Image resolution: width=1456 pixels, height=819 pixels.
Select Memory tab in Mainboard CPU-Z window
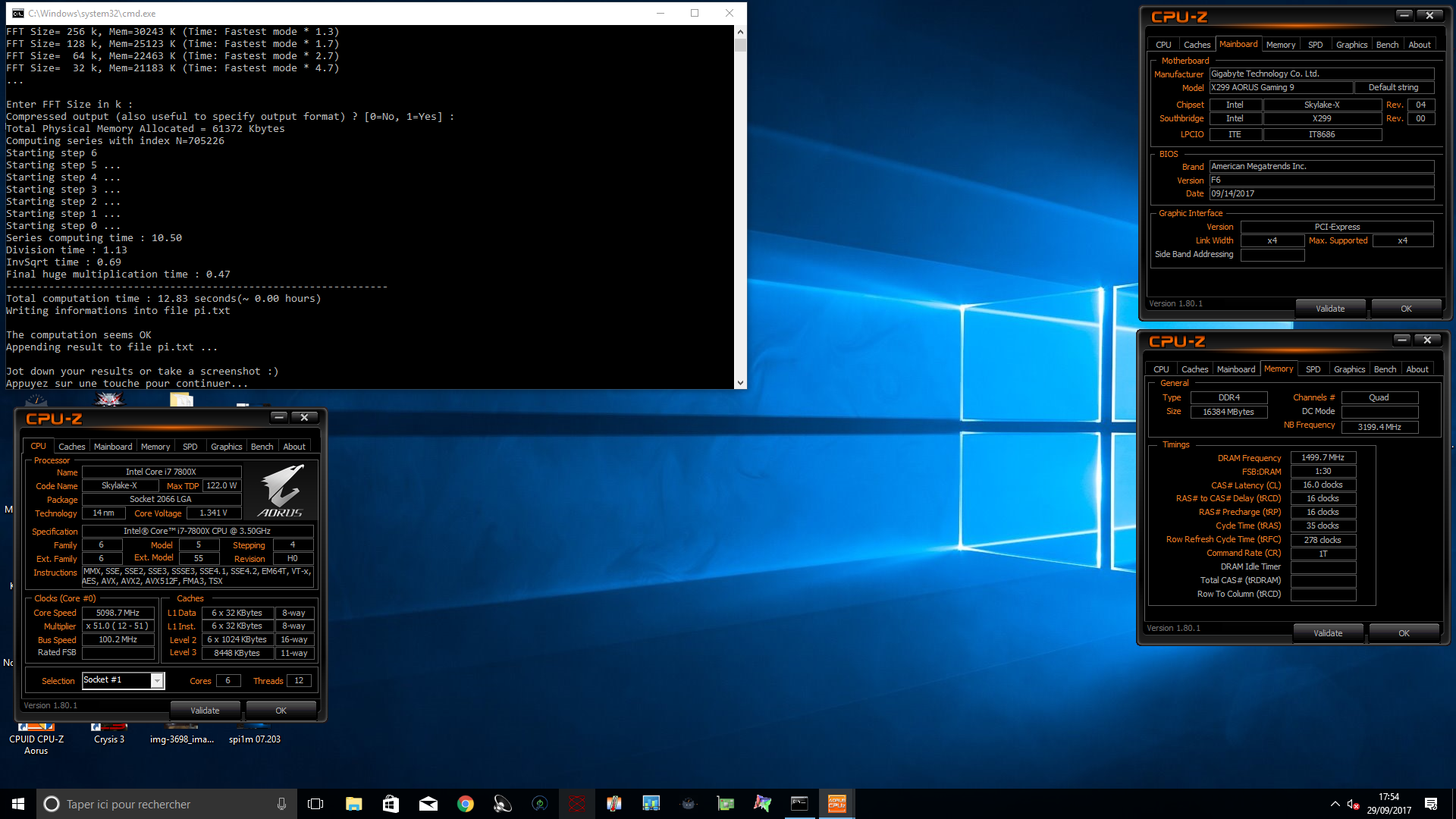[1281, 45]
